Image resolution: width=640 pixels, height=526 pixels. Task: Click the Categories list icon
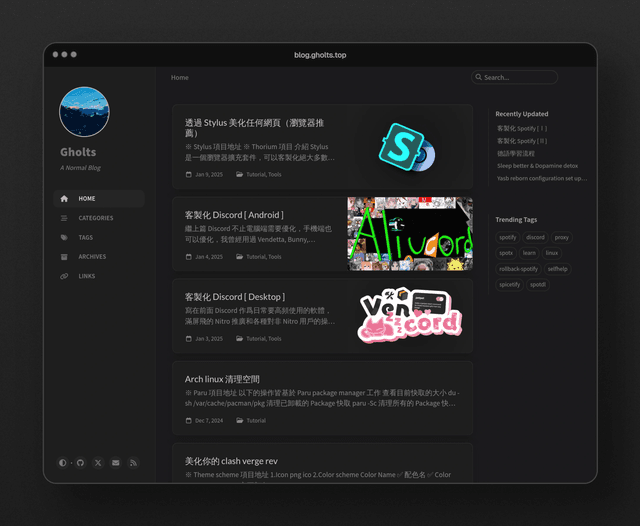pos(64,218)
